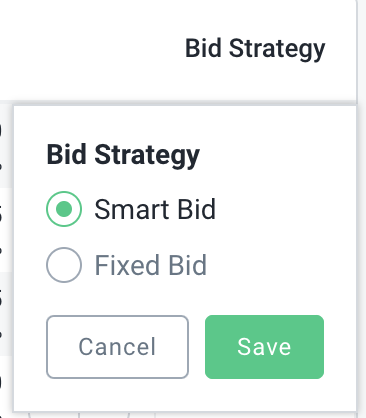Click the Smart Bid label text
Viewport: 366px width, 418px height.
pyautogui.click(x=155, y=209)
